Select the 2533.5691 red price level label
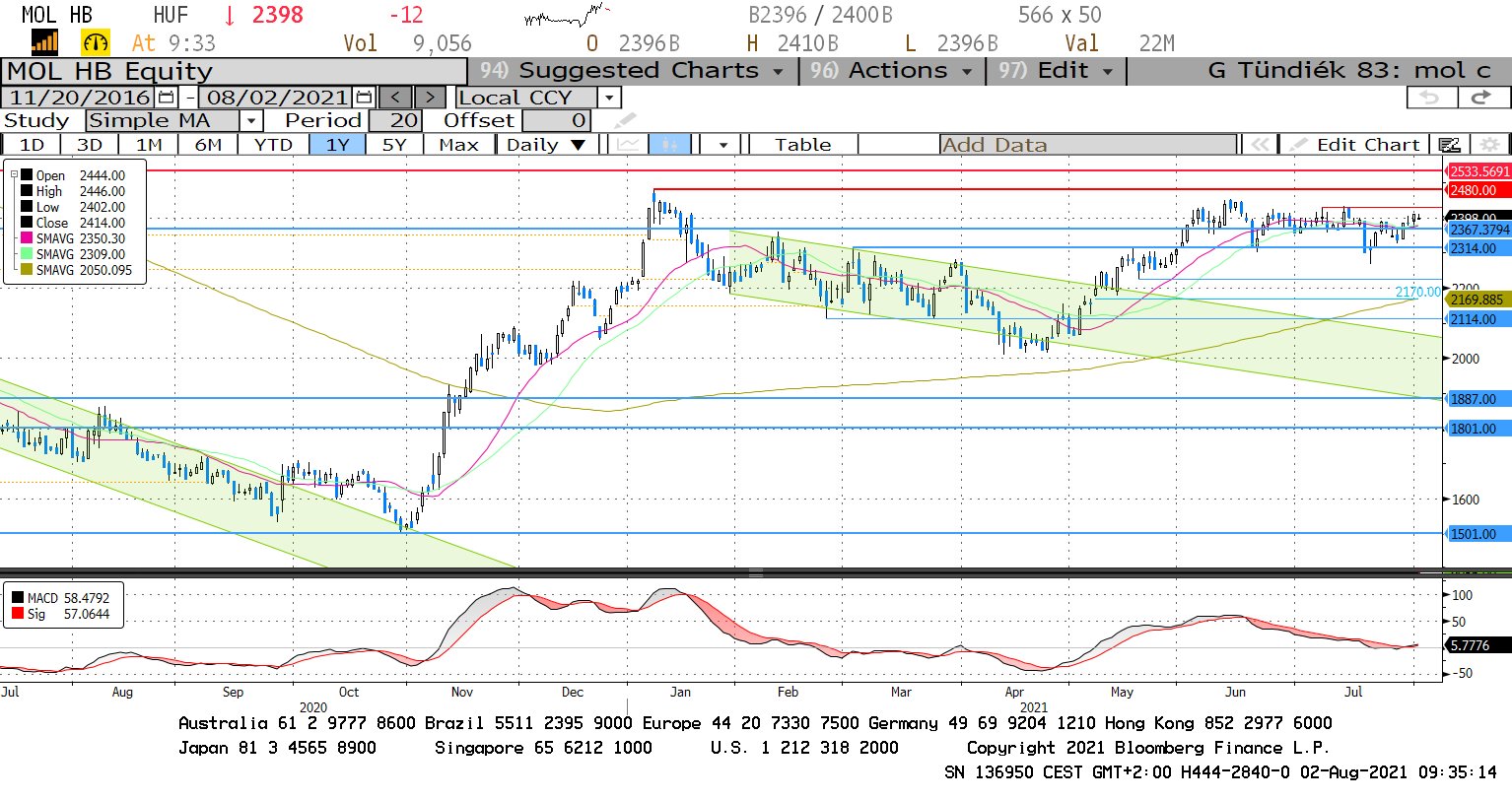This screenshot has width=1512, height=801. 1478,171
